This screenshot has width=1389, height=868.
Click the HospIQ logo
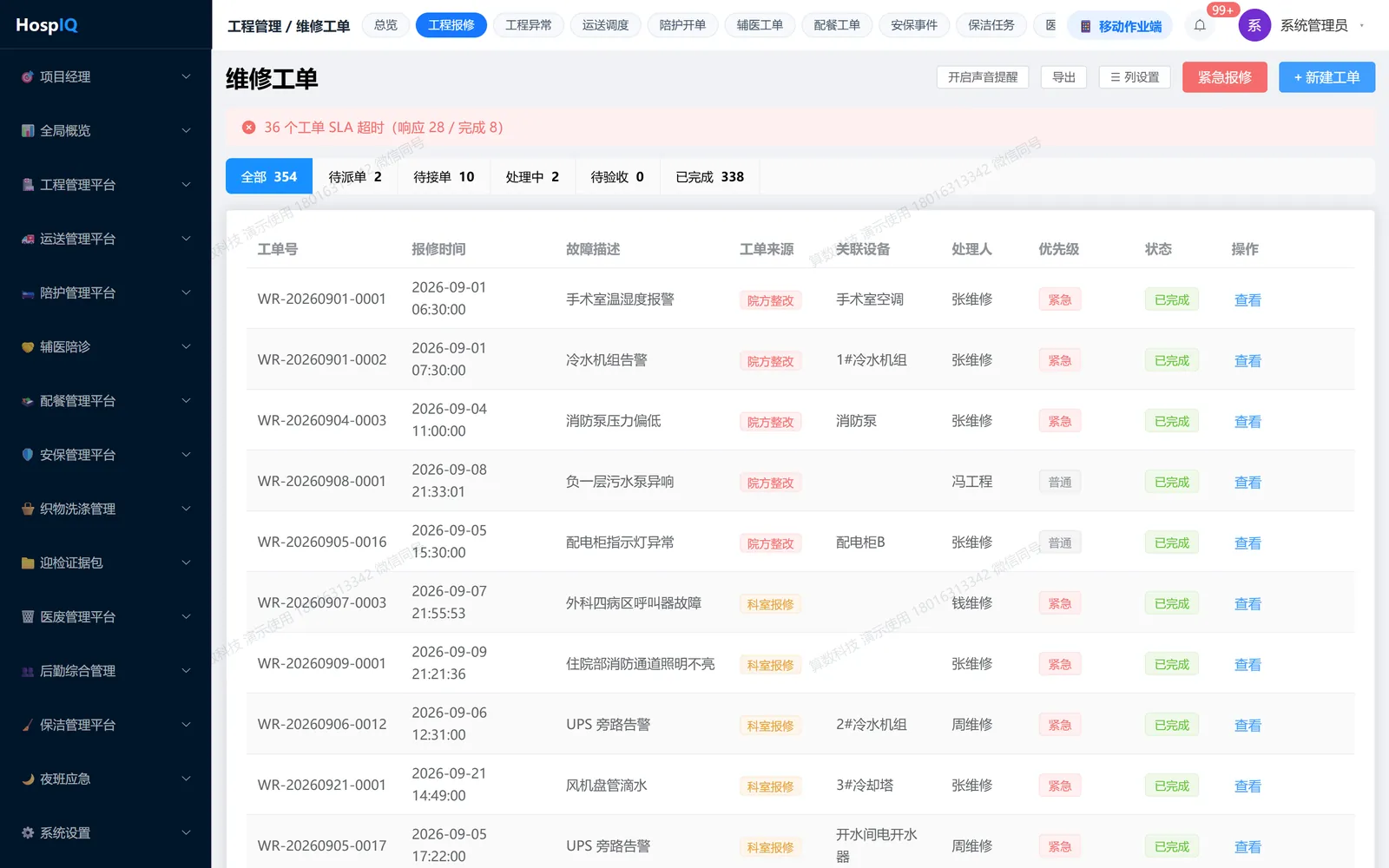click(x=47, y=25)
